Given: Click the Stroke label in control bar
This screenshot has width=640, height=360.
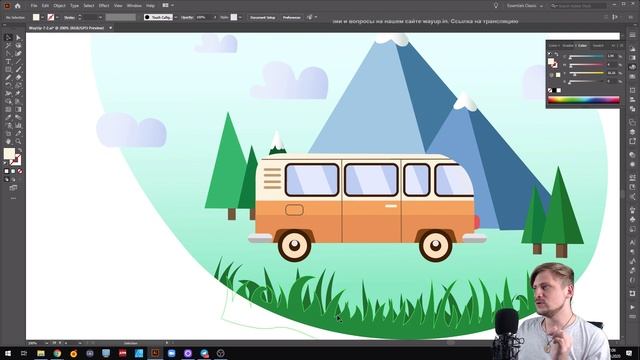Looking at the screenshot, I should tap(69, 17).
